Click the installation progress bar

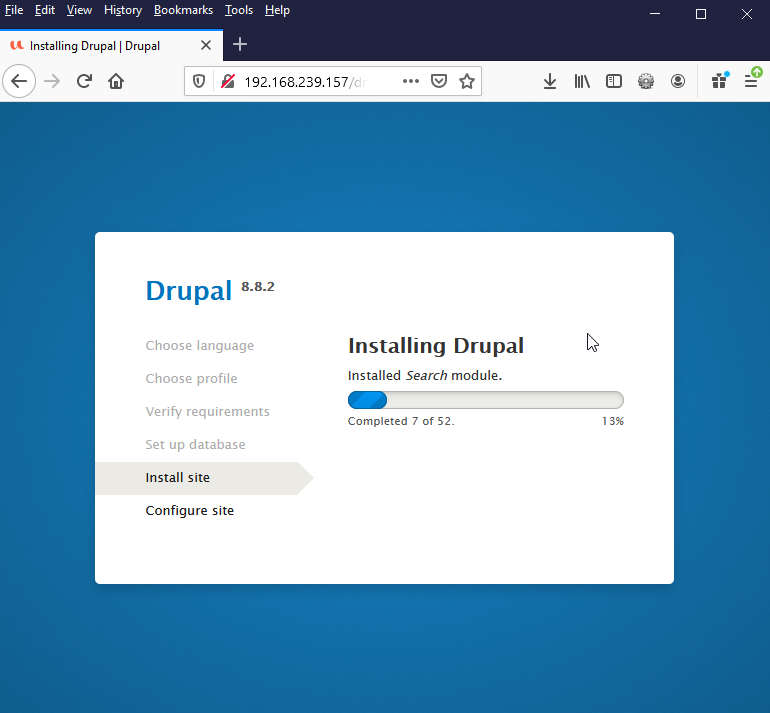485,400
